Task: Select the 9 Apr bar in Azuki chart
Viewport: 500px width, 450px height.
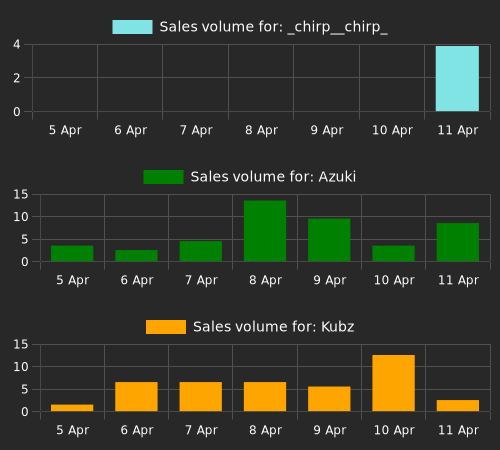Action: [329, 240]
